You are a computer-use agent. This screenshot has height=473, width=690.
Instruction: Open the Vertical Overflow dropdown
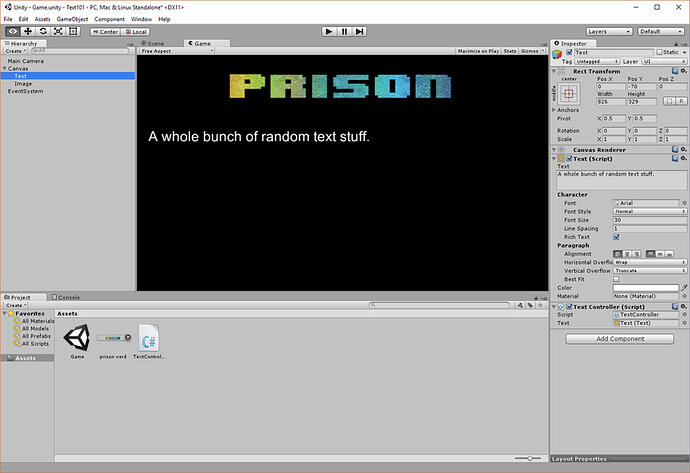(x=650, y=271)
